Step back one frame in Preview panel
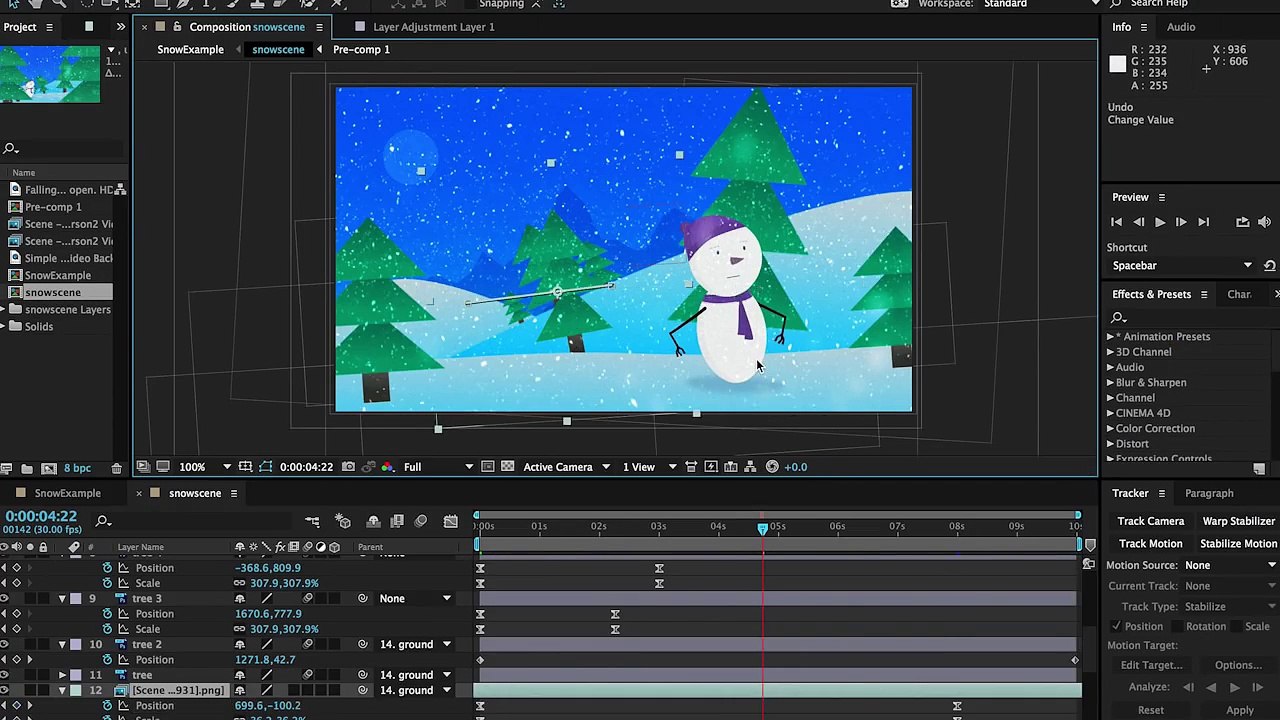 [x=1138, y=222]
